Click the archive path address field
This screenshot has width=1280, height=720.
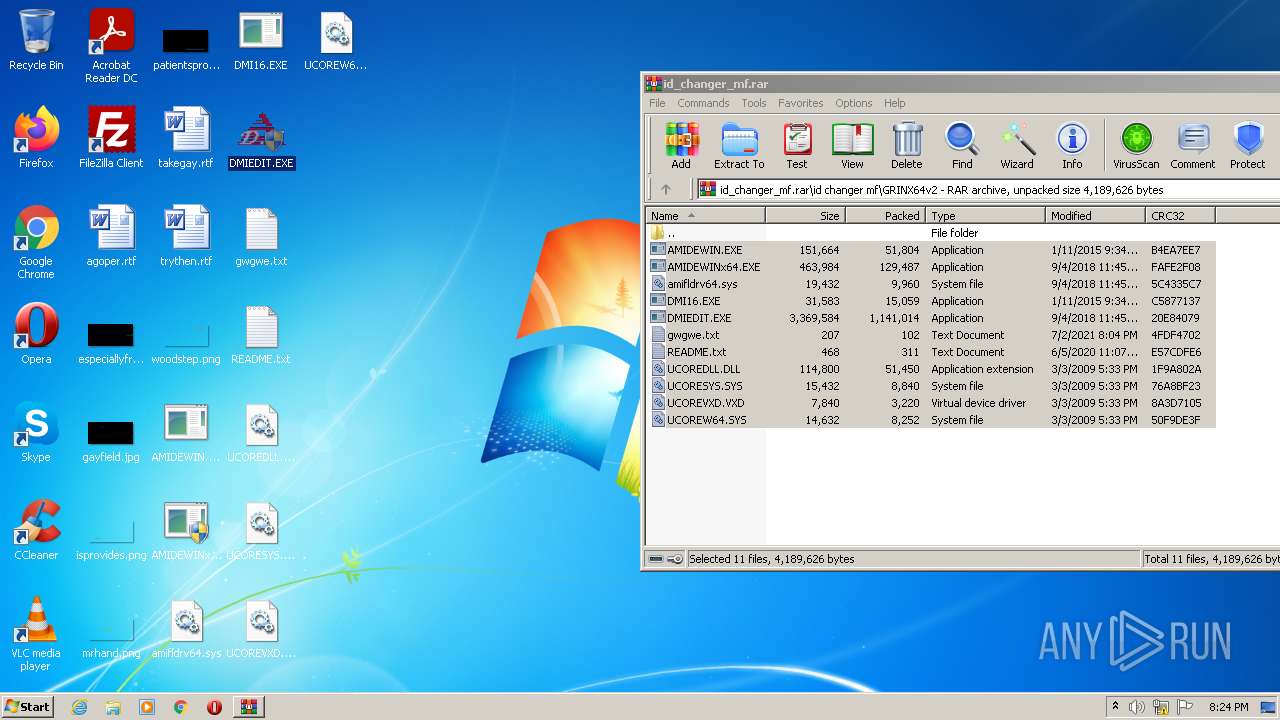click(988, 189)
